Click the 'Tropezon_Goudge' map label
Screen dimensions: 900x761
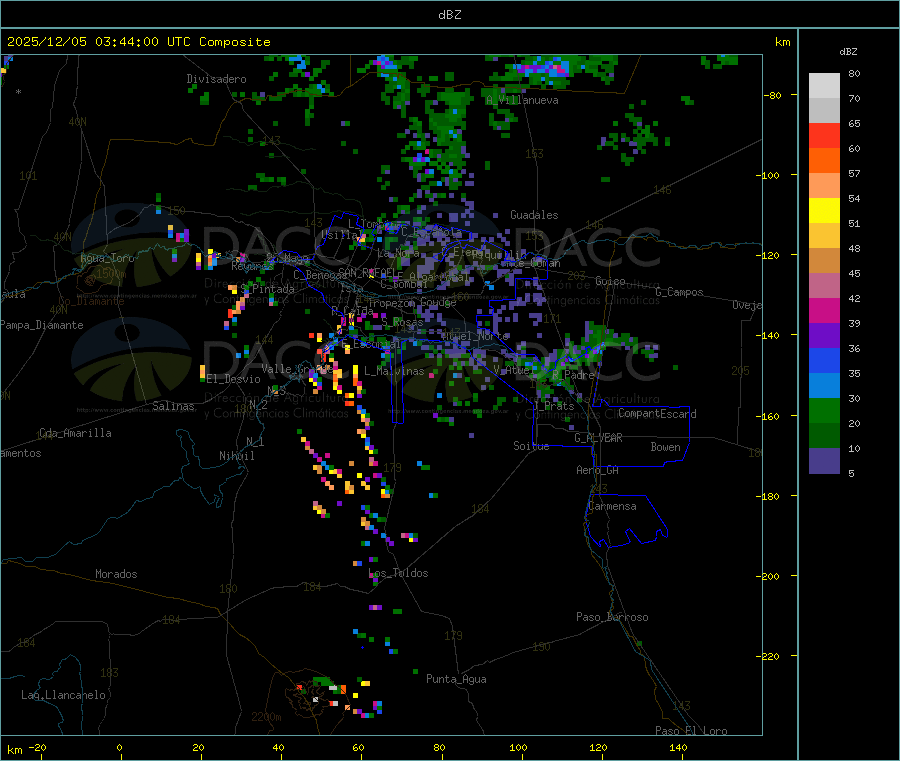coord(412,302)
